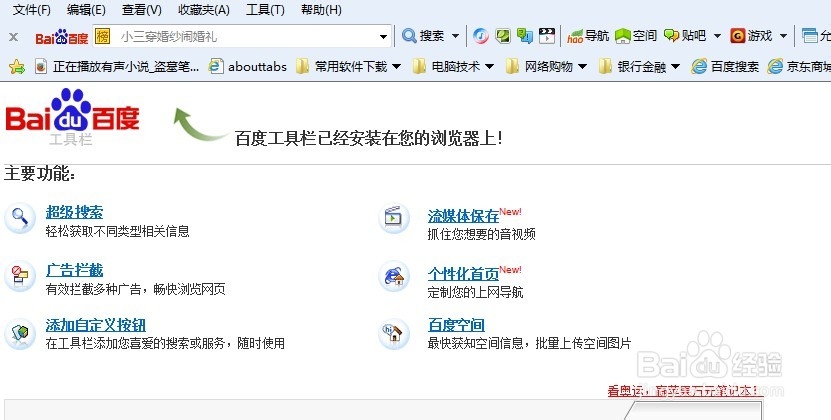This screenshot has height=420, width=831.
Task: Focus the Baidu toolbar search field
Action: [x=242, y=36]
